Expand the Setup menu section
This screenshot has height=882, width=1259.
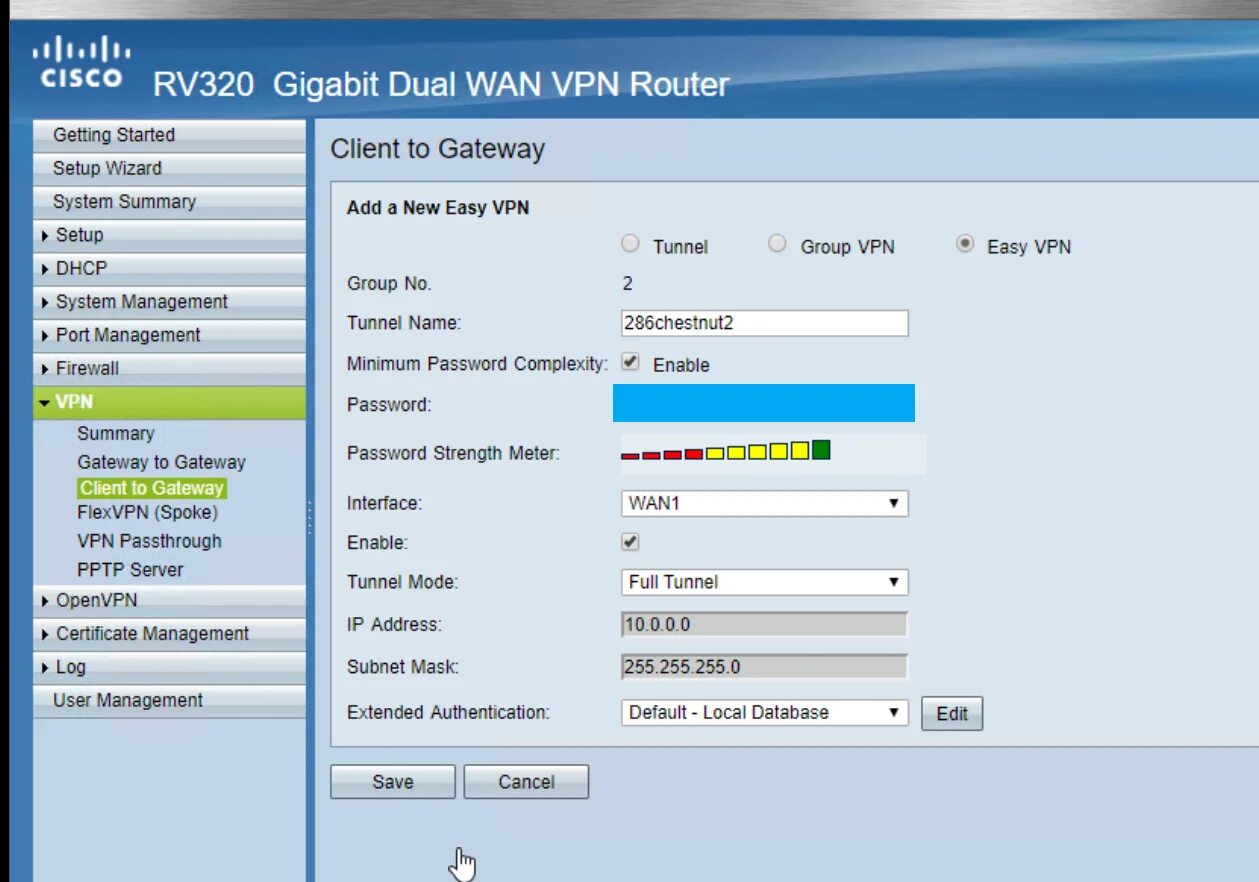pos(169,235)
